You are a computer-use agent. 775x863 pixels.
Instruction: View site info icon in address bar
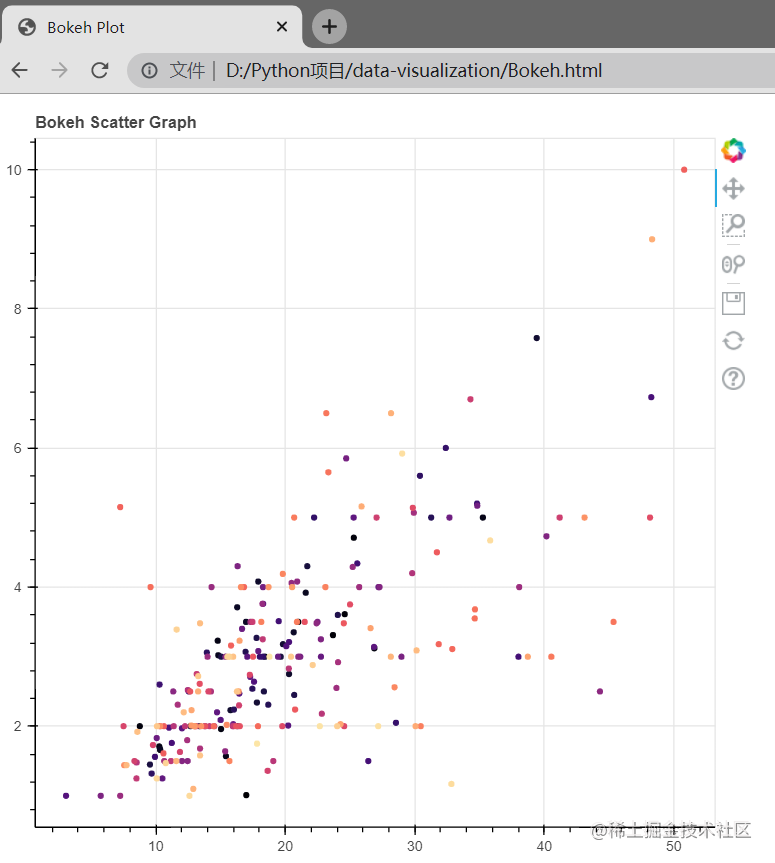coord(149,70)
